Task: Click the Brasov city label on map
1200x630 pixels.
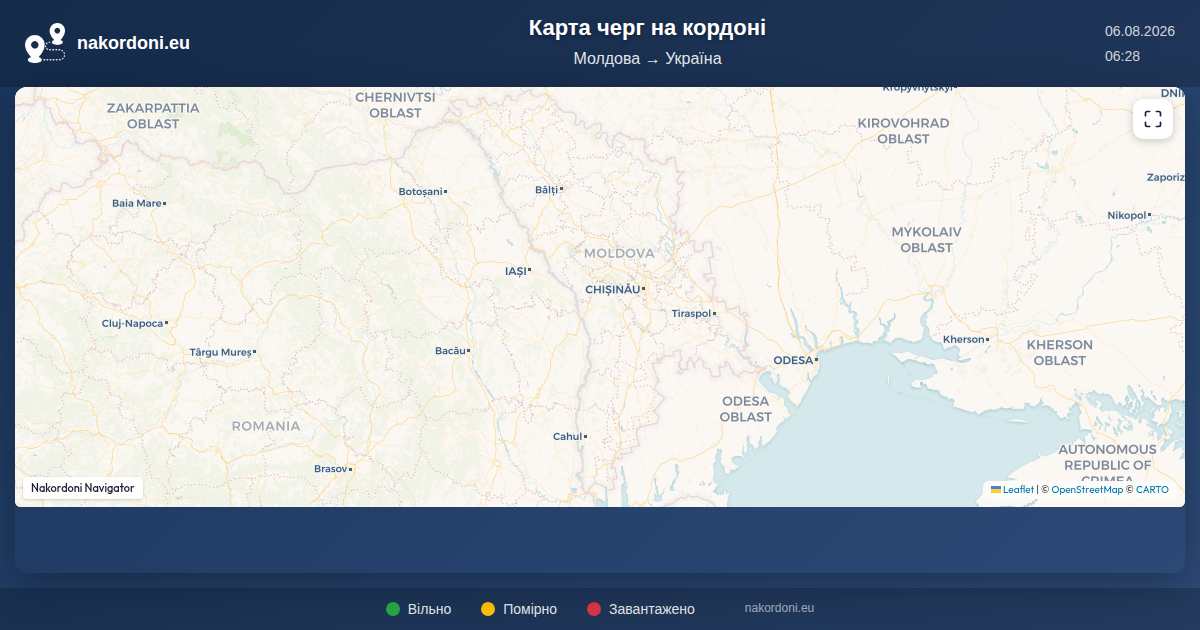Action: coord(330,469)
